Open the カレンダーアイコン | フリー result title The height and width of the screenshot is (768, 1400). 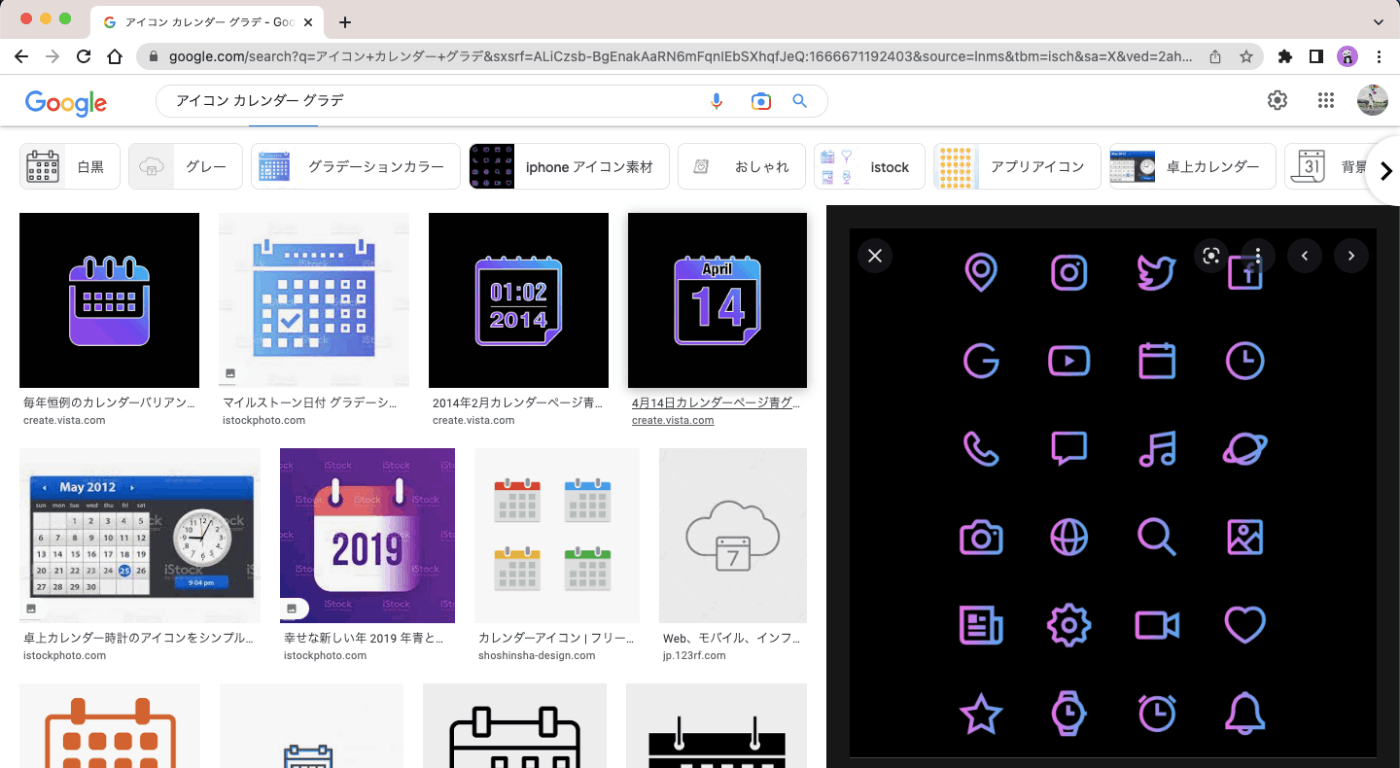click(555, 638)
